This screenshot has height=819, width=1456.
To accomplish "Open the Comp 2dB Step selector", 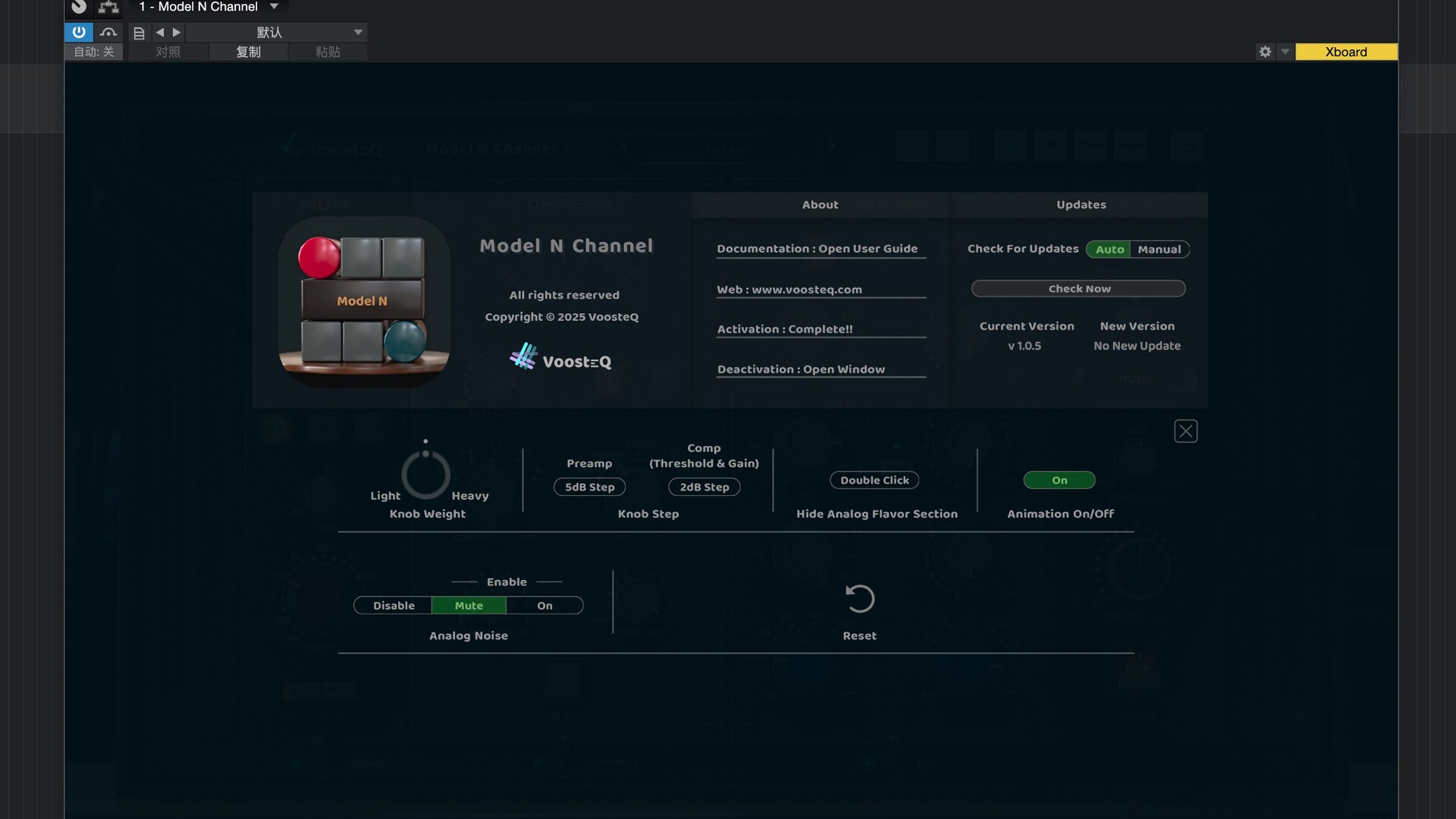I will pyautogui.click(x=704, y=487).
